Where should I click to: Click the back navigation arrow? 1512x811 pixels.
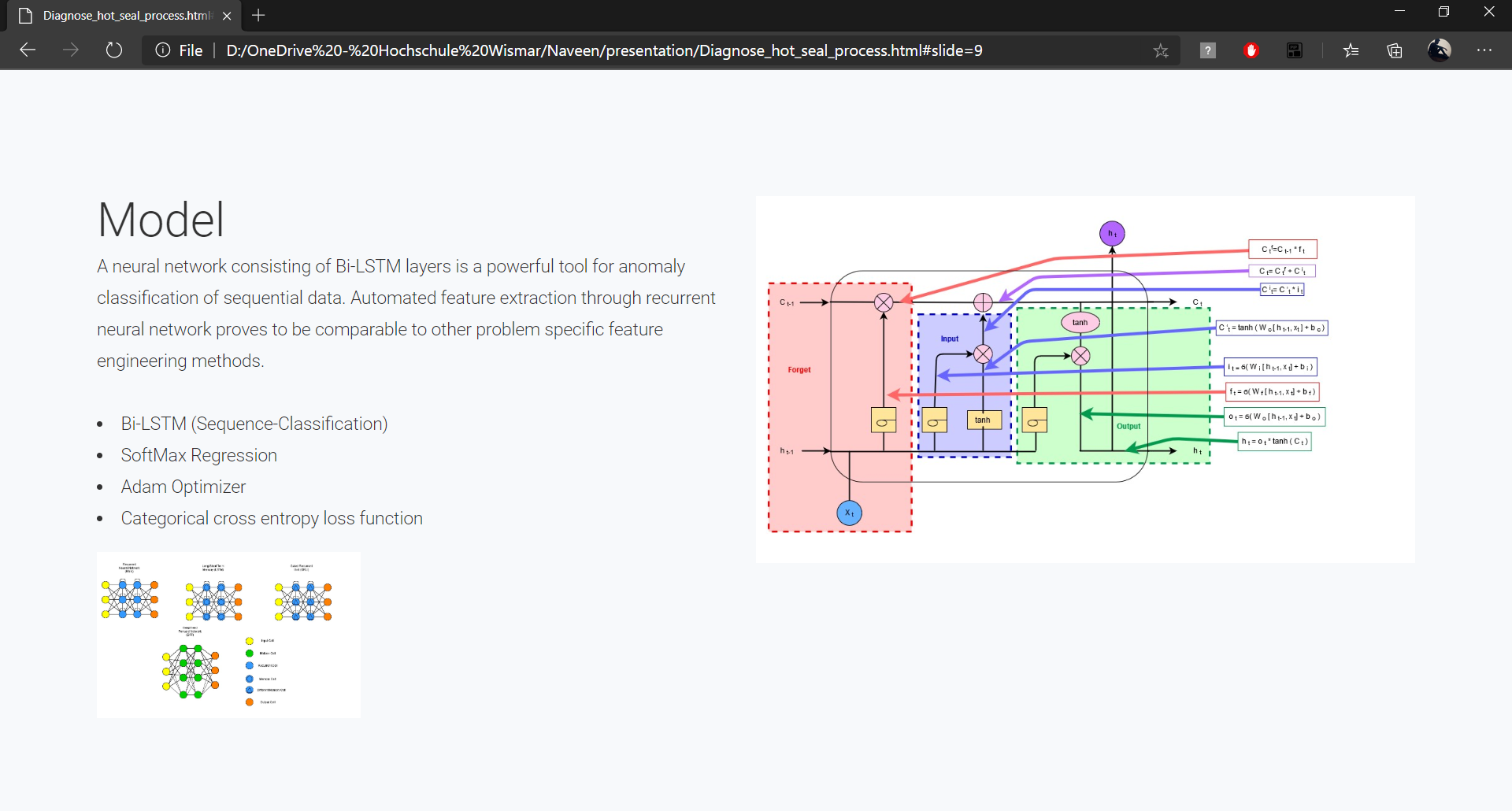27,50
